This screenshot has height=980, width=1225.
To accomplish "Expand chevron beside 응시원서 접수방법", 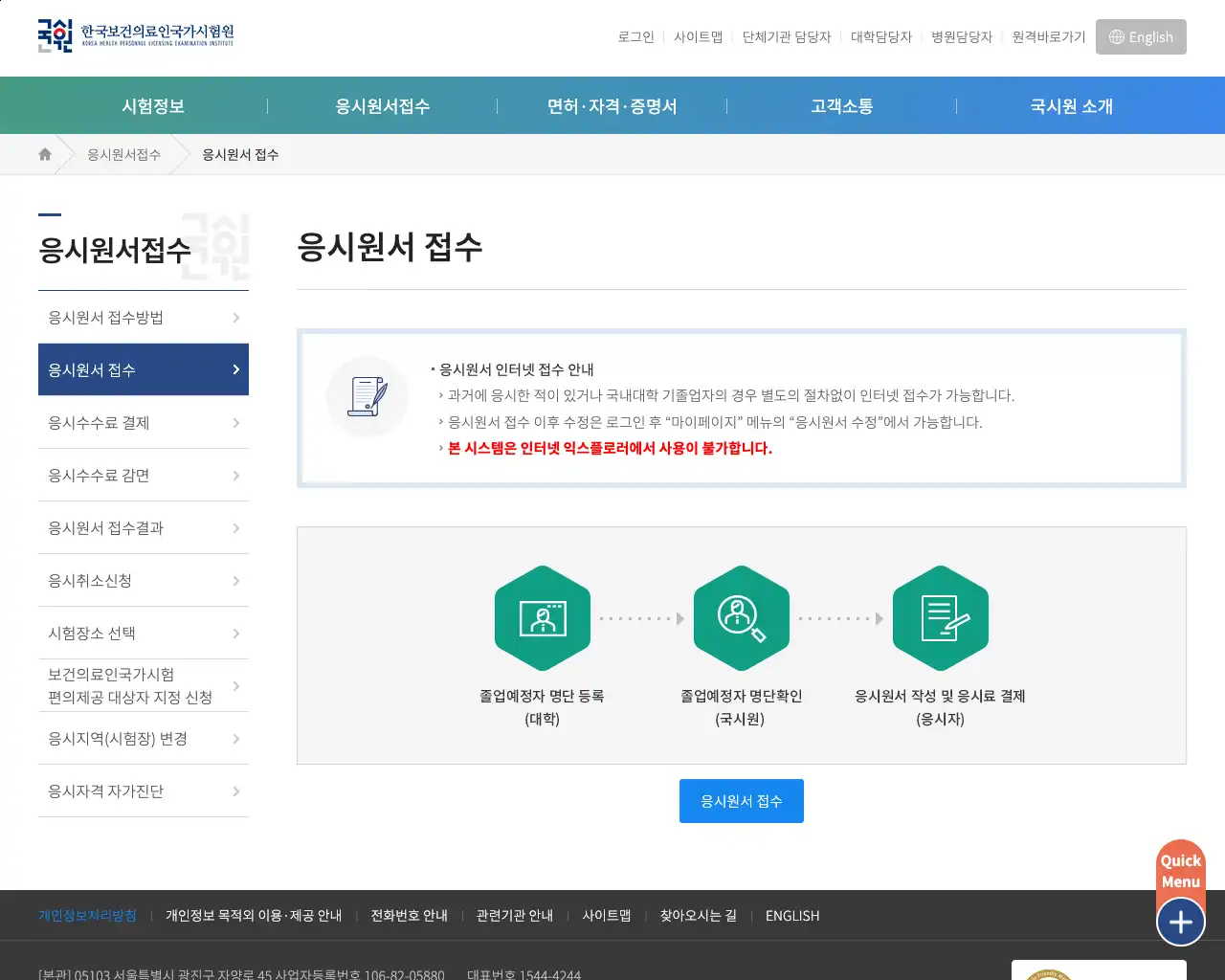I will pos(236,318).
